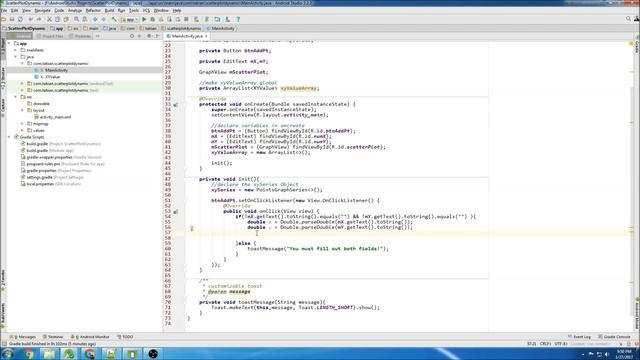Click the Make Project hammer icon
This screenshot has width=640, height=360.
[x=114, y=19]
